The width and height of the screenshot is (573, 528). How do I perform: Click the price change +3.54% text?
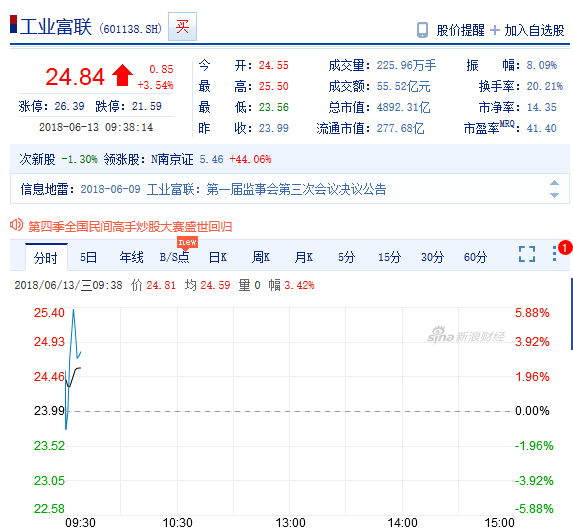pos(155,85)
